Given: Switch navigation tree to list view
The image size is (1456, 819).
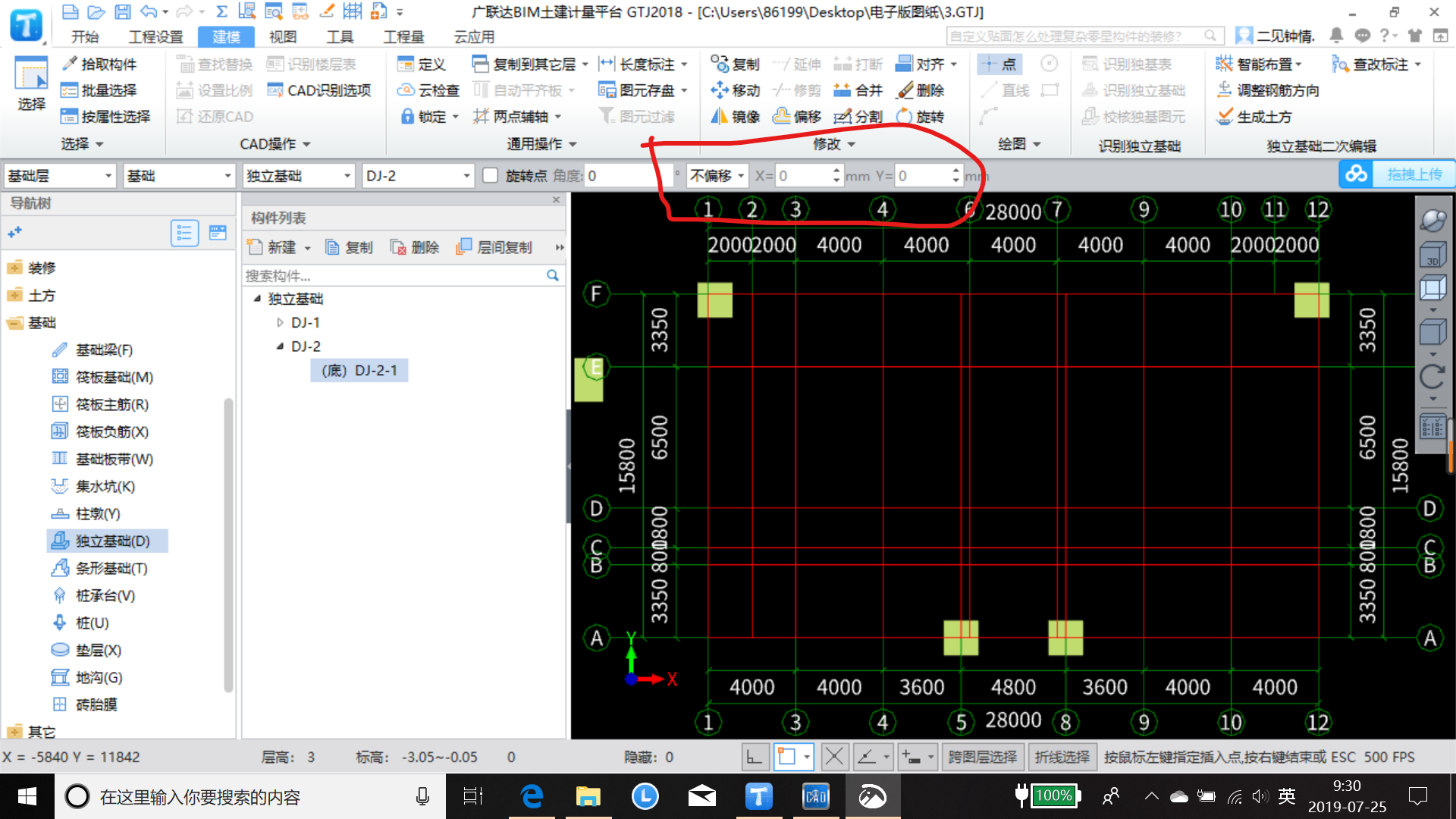Looking at the screenshot, I should point(184,233).
